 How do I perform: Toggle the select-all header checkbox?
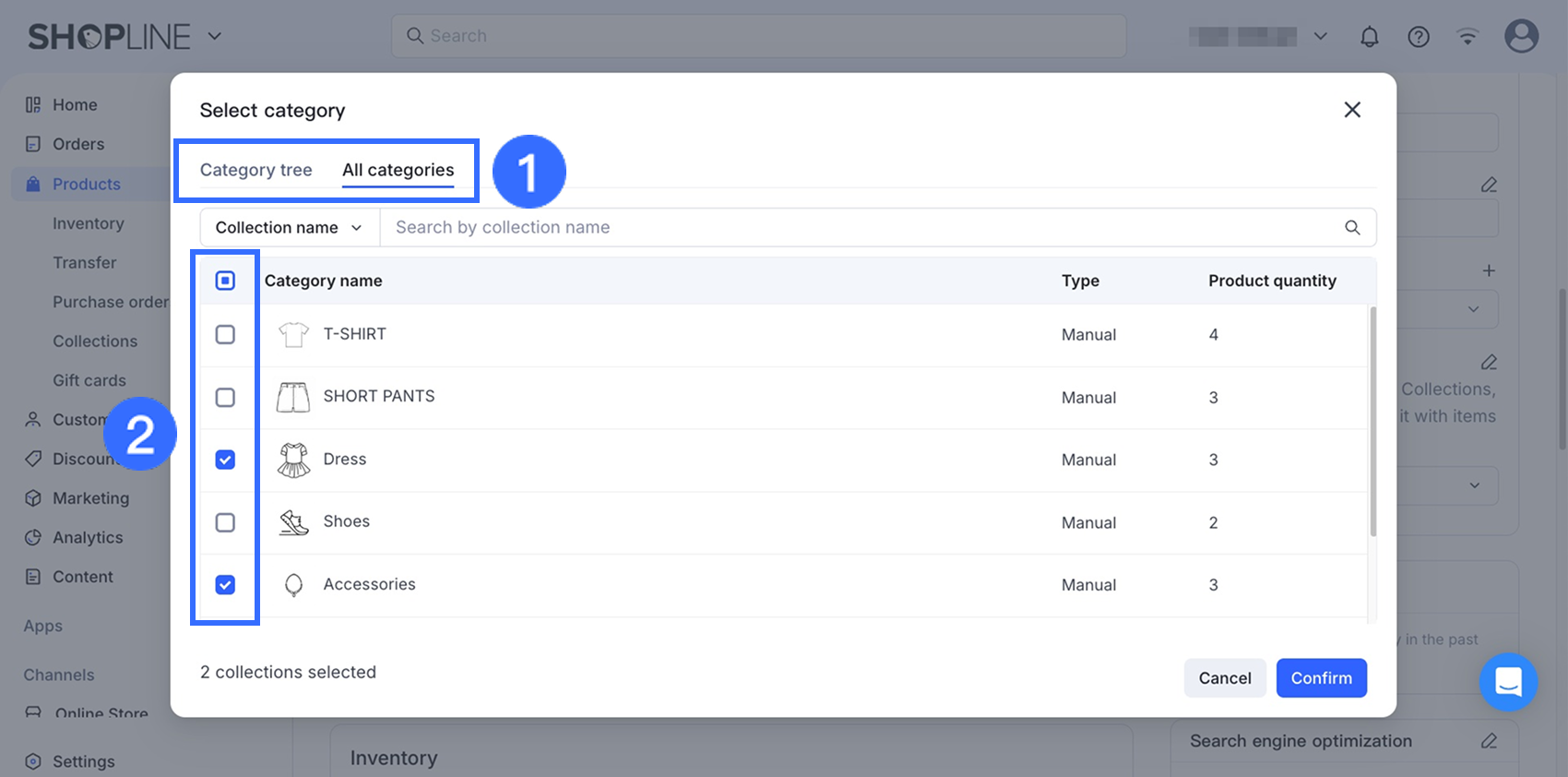point(225,281)
